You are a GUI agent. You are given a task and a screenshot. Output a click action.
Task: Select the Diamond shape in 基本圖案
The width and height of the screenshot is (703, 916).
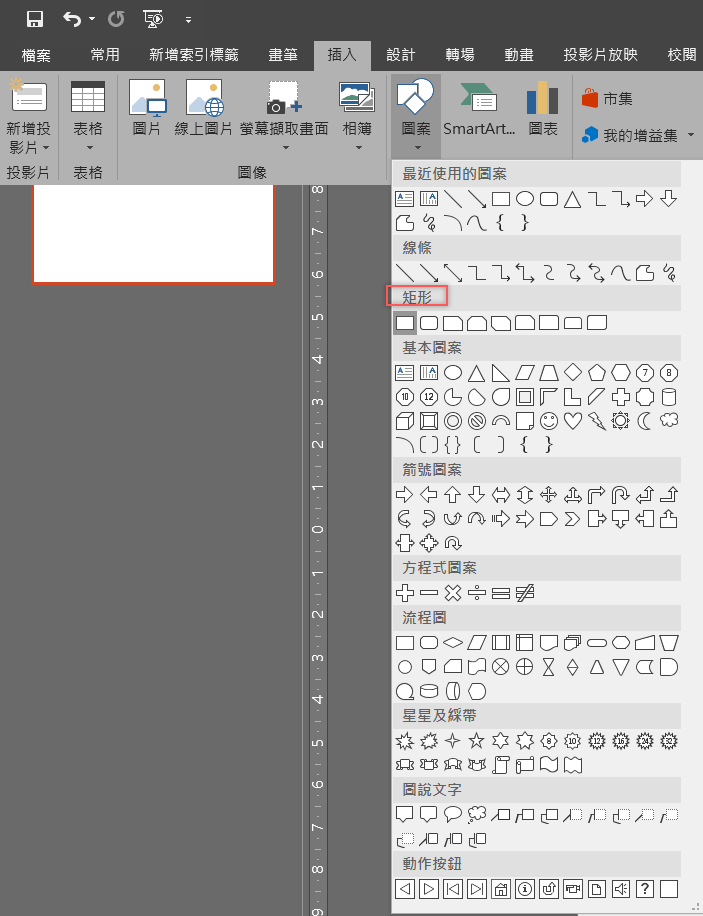[x=573, y=372]
